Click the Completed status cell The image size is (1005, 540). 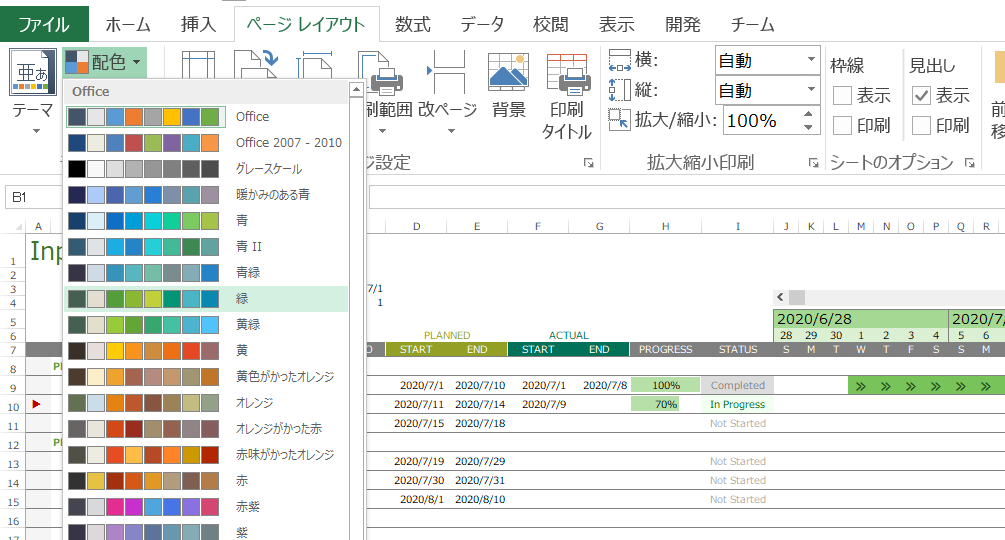[x=738, y=385]
